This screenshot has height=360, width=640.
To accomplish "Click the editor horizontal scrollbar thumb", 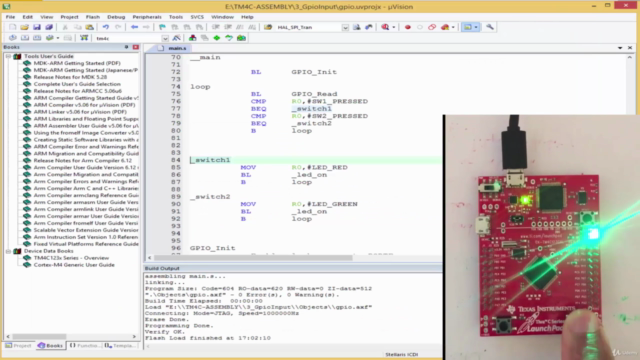I will 253,258.
